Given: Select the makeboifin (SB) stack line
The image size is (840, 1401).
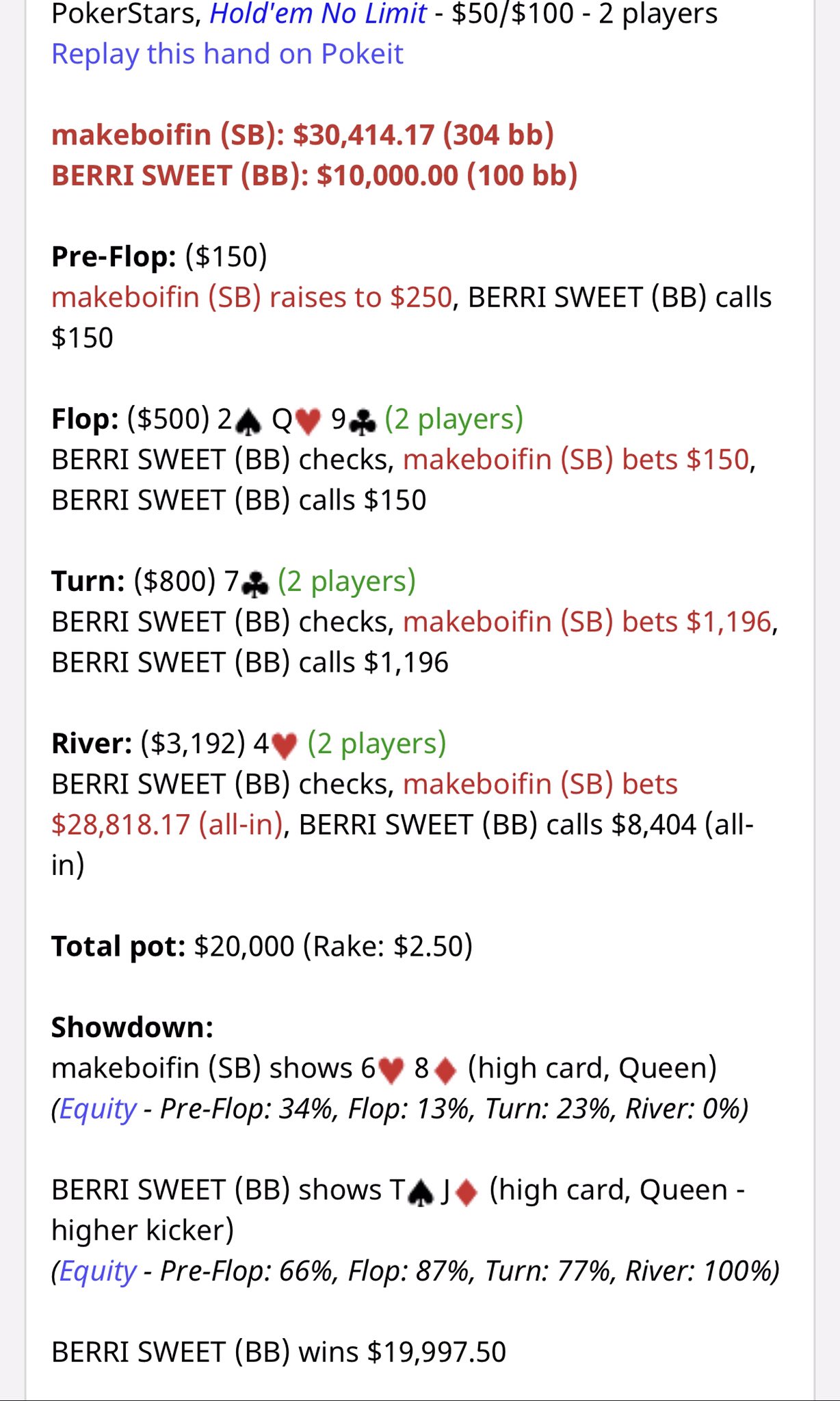Looking at the screenshot, I should [x=302, y=135].
